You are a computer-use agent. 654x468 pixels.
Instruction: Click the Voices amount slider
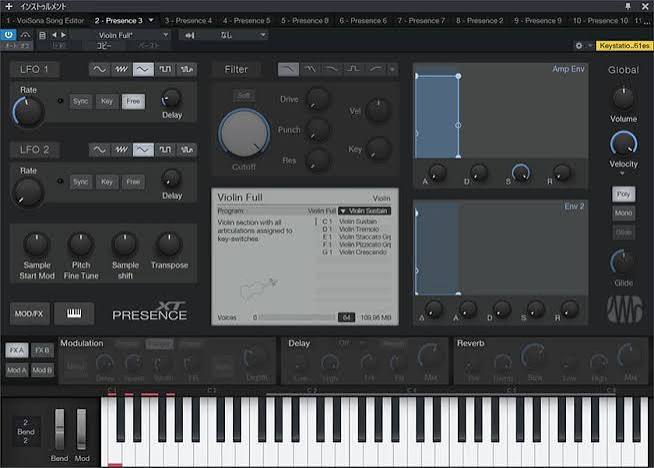click(297, 317)
